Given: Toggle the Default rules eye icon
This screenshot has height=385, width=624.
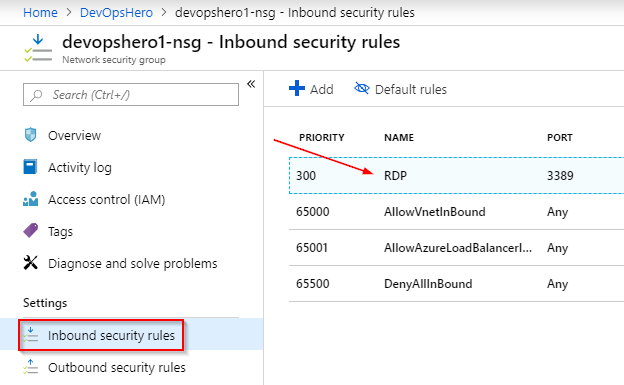Looking at the screenshot, I should click(x=362, y=88).
